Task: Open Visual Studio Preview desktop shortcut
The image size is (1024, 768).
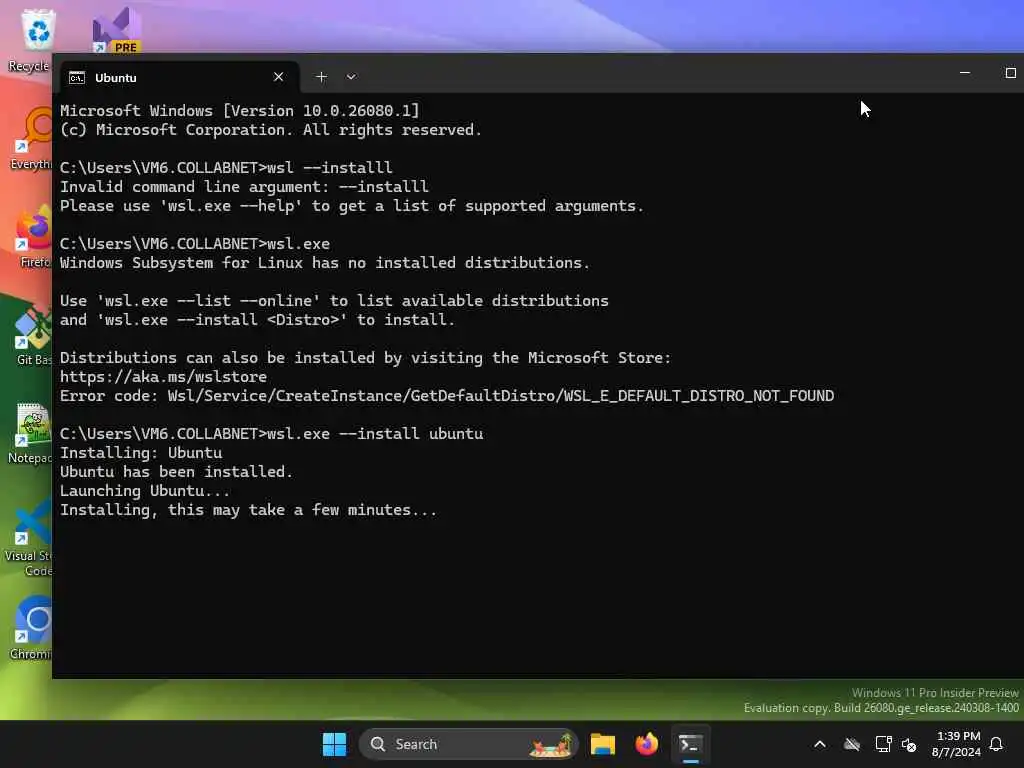Action: pos(118,30)
